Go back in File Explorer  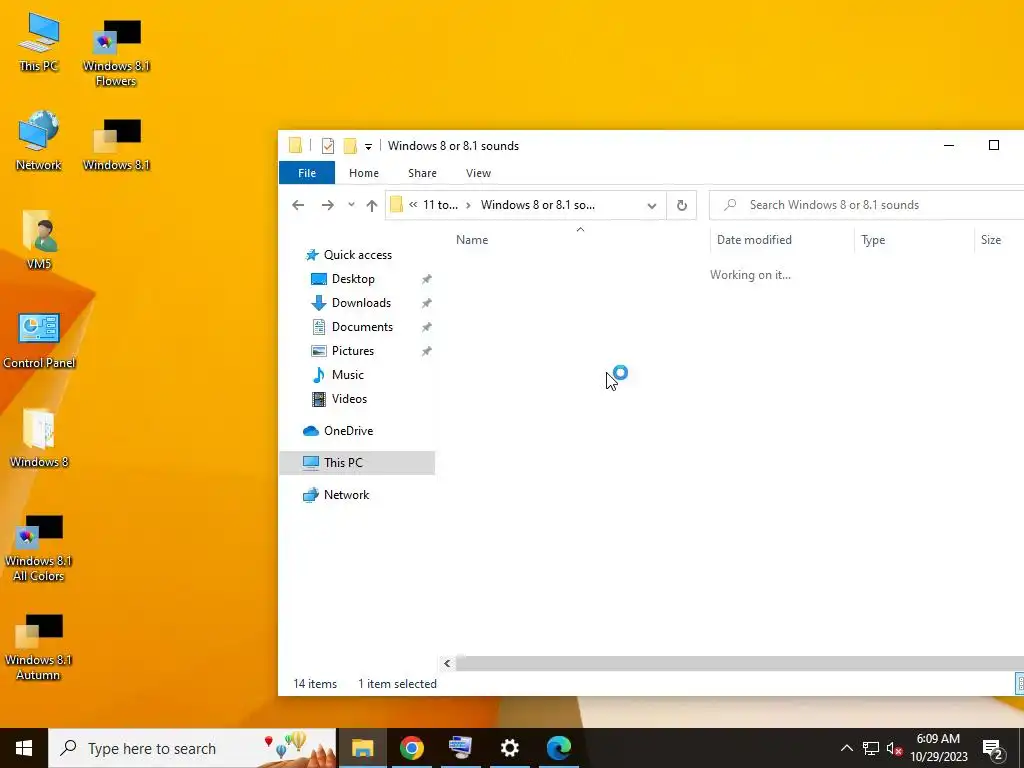click(298, 205)
